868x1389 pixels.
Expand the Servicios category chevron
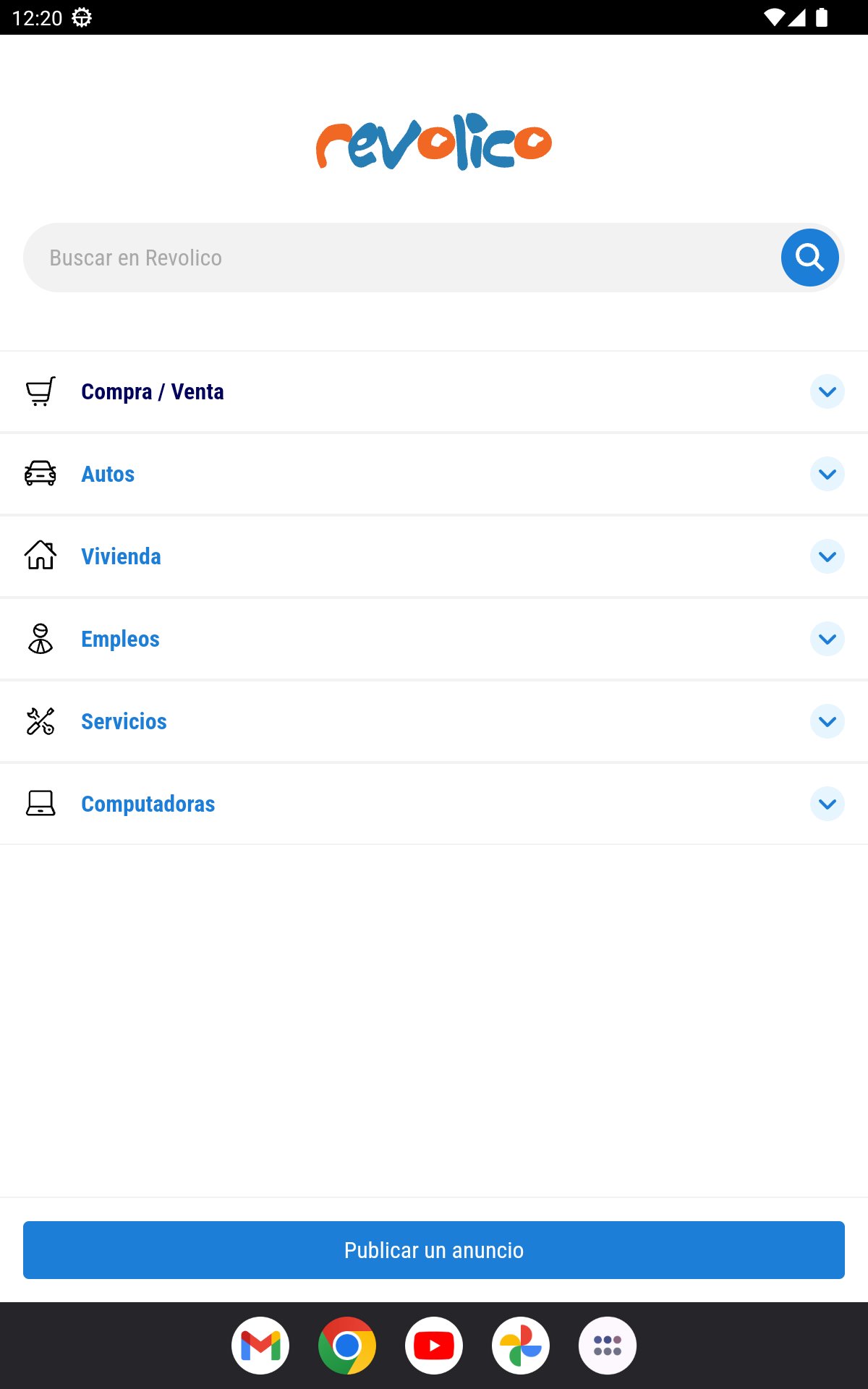(x=827, y=721)
